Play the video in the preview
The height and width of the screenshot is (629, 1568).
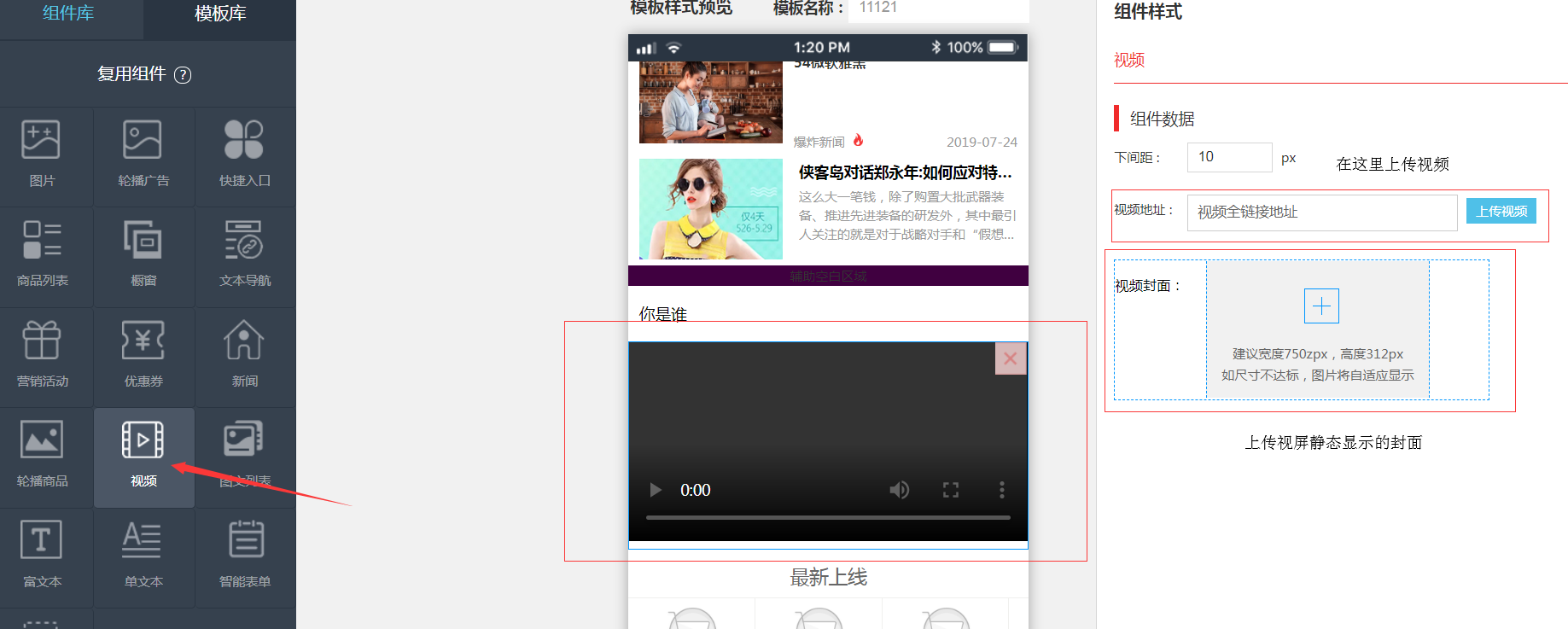(x=656, y=490)
